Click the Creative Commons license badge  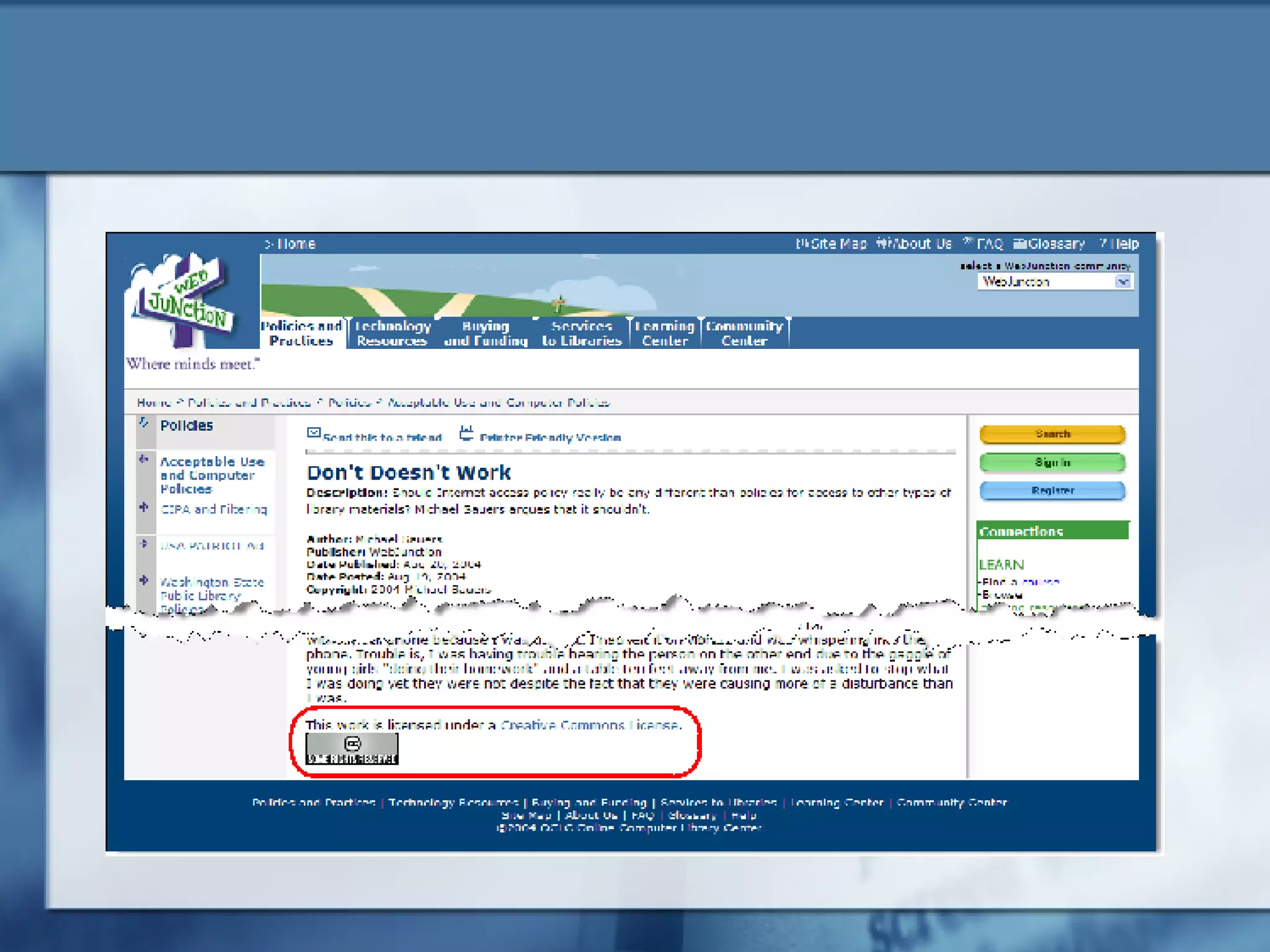pyautogui.click(x=352, y=749)
